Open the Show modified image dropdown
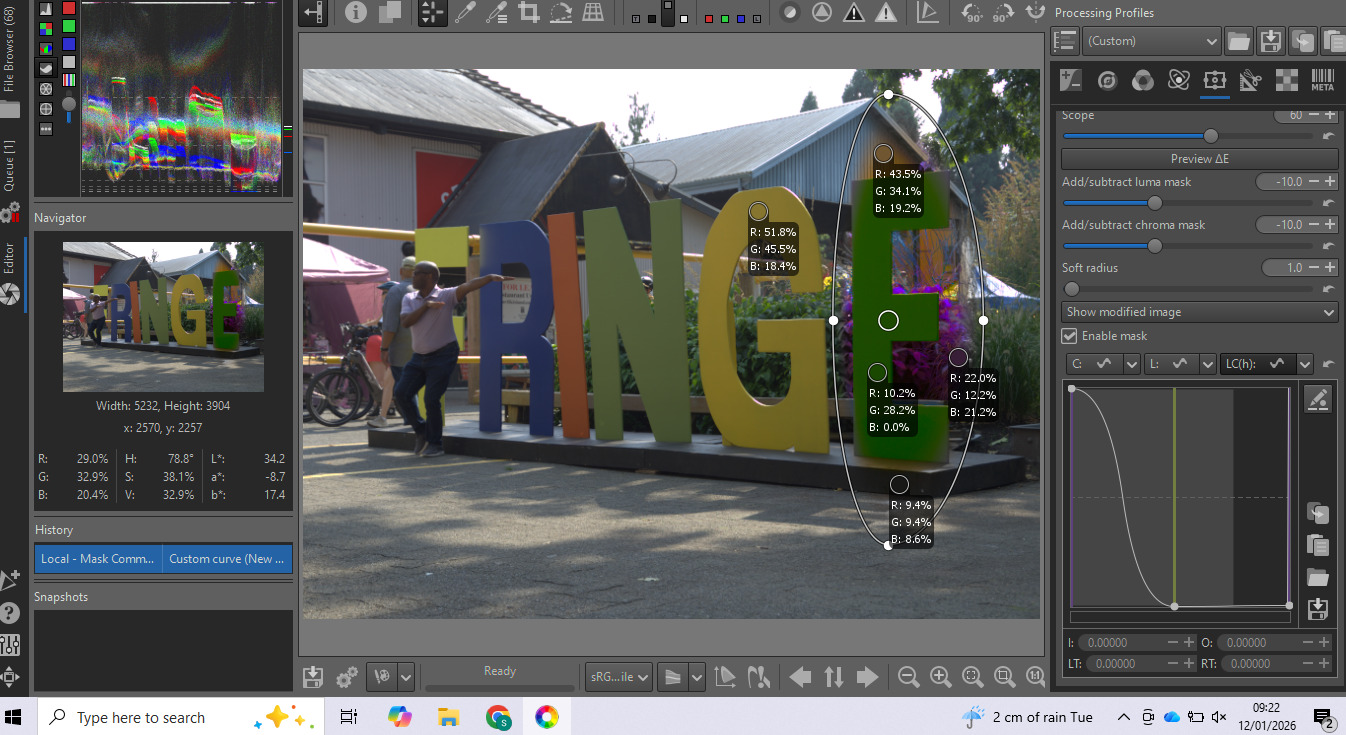The height and width of the screenshot is (735, 1346). click(x=1199, y=312)
